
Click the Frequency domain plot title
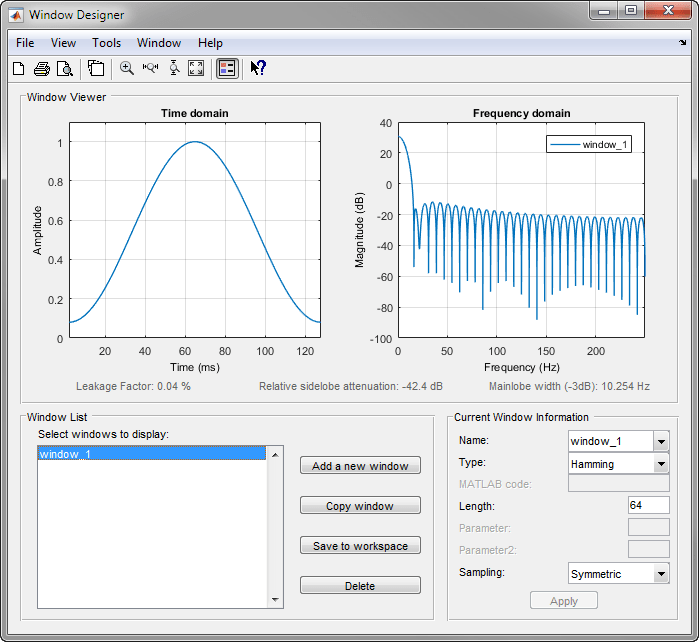point(522,113)
